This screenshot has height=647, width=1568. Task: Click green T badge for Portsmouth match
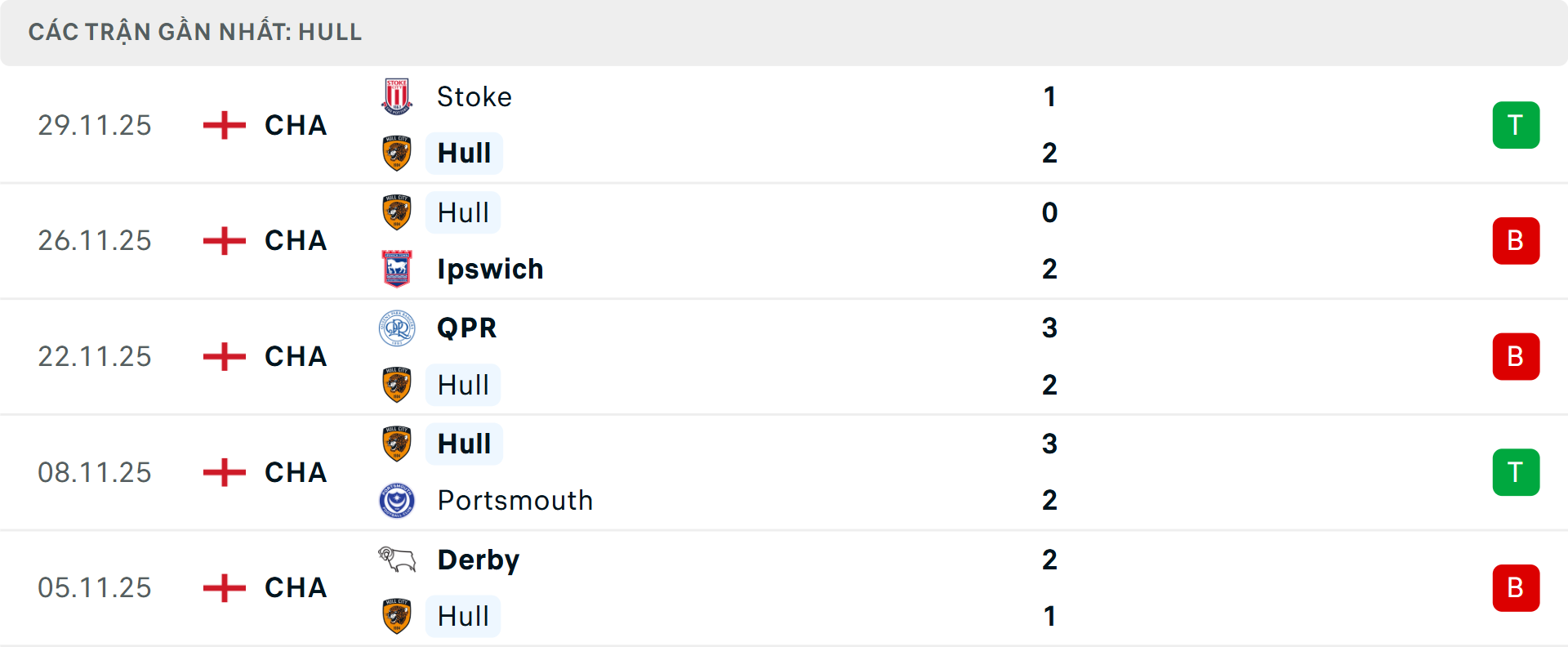(1516, 472)
